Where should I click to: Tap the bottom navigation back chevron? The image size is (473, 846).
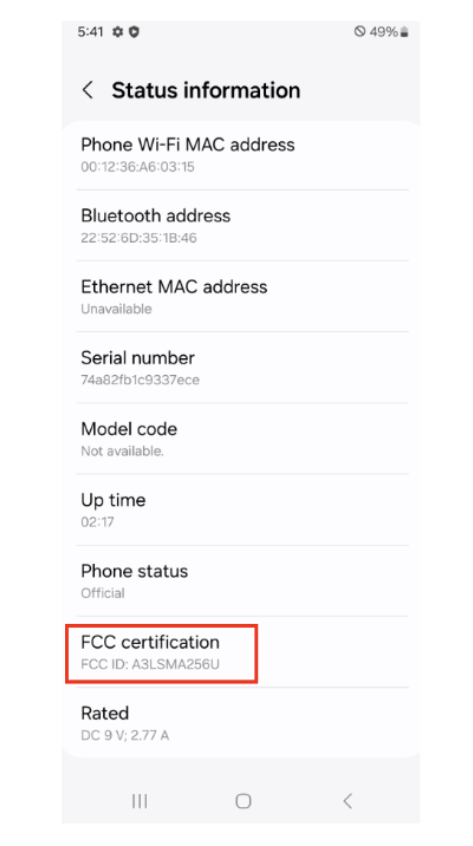(348, 801)
